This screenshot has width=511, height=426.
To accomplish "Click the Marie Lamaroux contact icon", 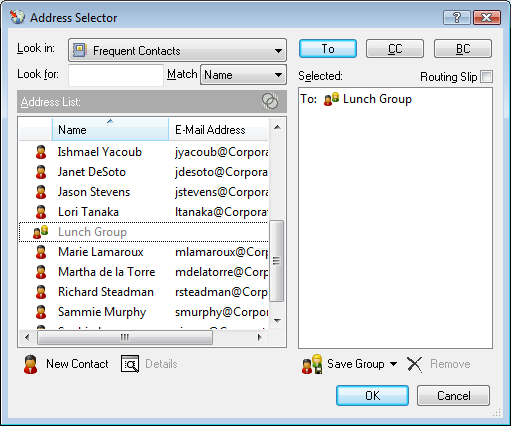I will (x=41, y=252).
